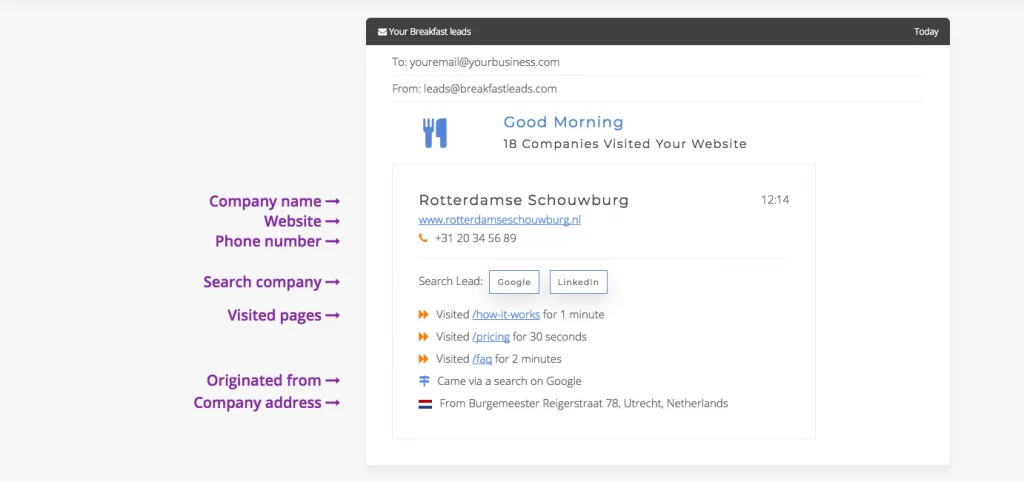Visit the /faq page link
This screenshot has height=482, width=1024.
tap(482, 359)
